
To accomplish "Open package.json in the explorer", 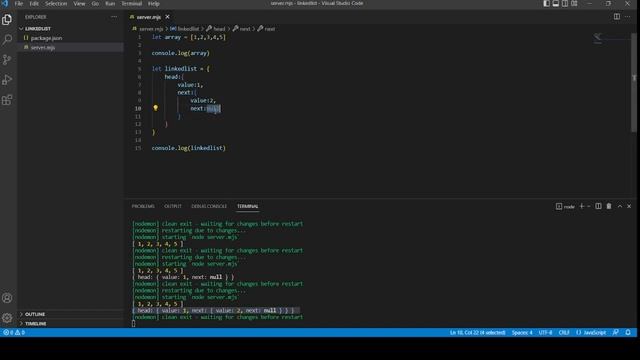I will (46, 38).
